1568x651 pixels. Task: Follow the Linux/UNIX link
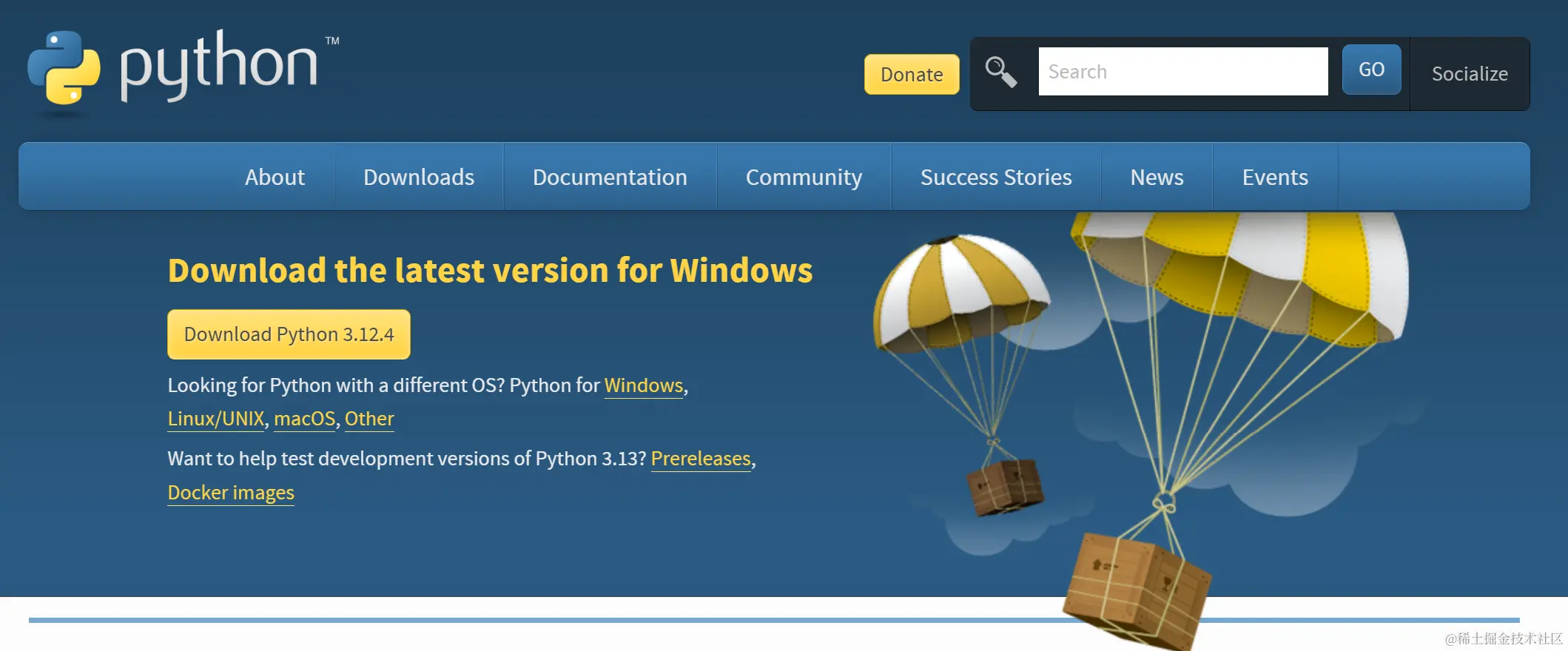click(x=216, y=419)
